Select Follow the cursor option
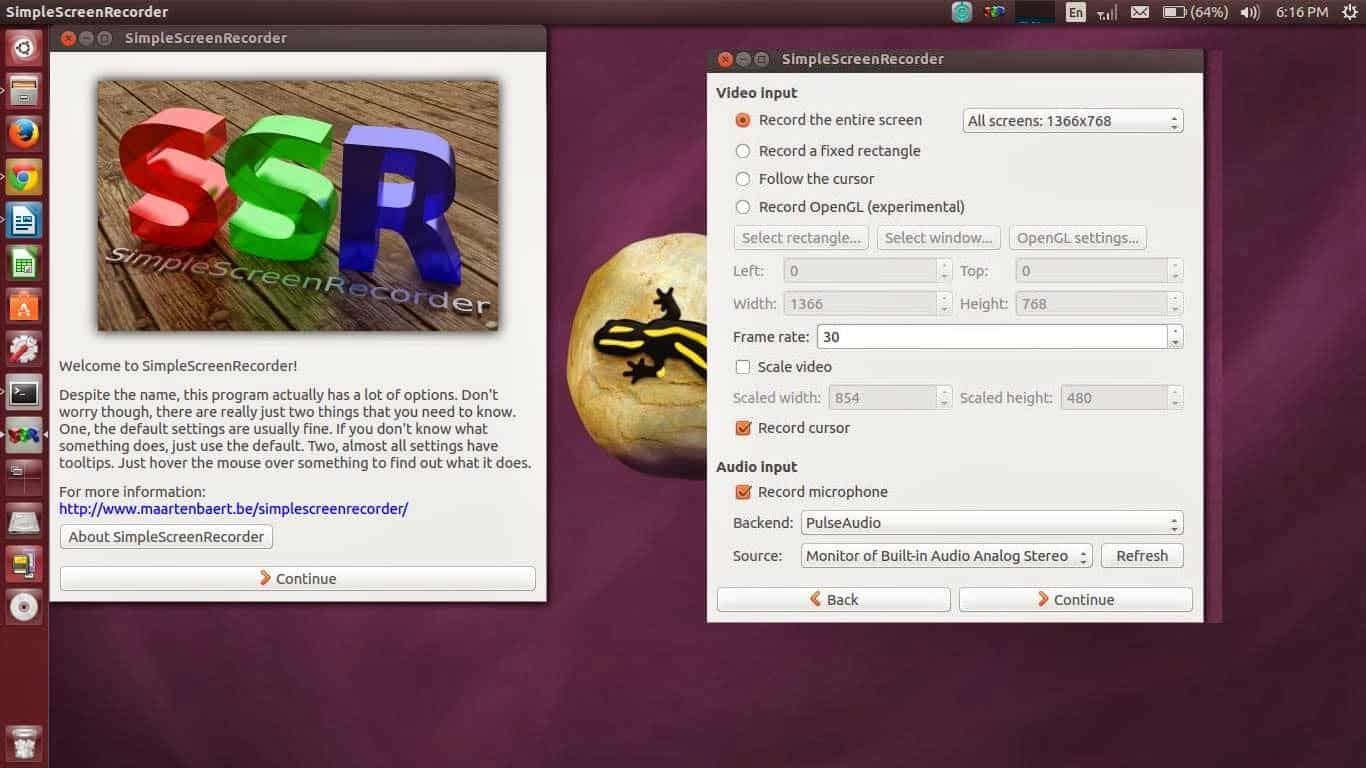Viewport: 1366px width, 768px height. pyautogui.click(x=805, y=179)
